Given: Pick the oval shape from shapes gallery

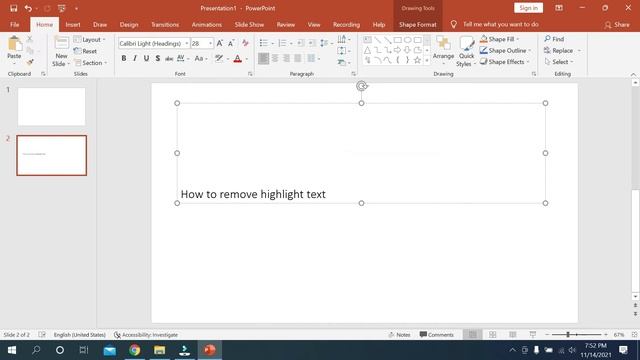Looking at the screenshot, I should pyautogui.click(x=407, y=40).
